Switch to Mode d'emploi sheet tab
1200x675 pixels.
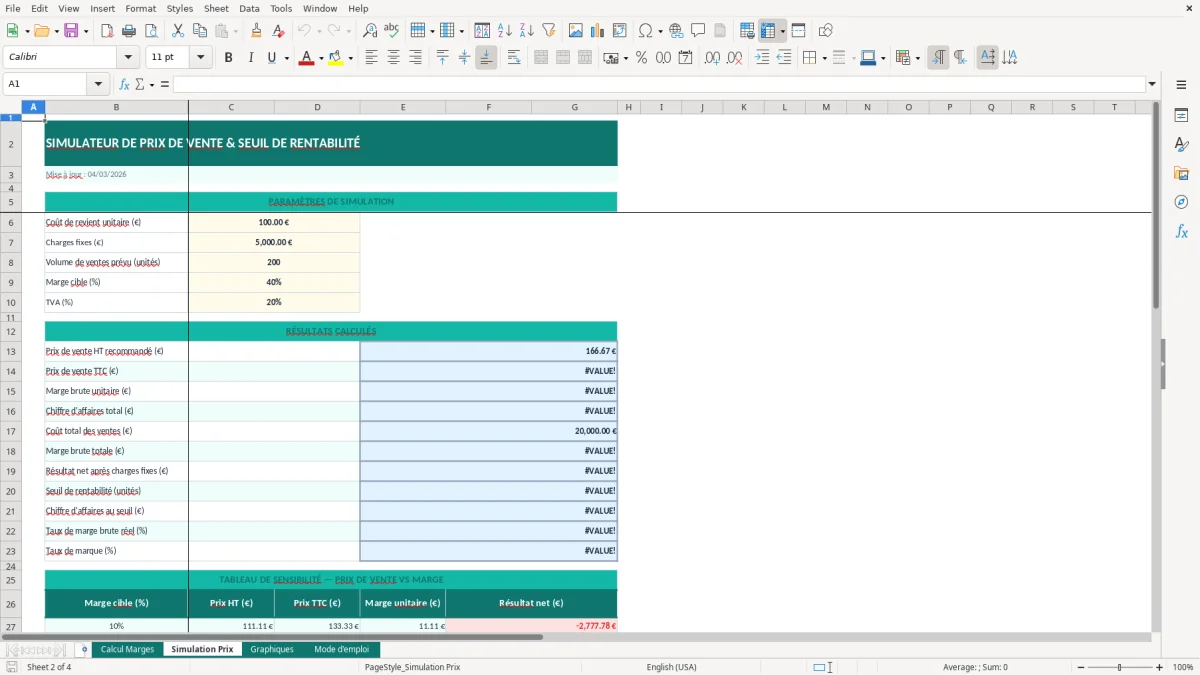click(x=341, y=649)
